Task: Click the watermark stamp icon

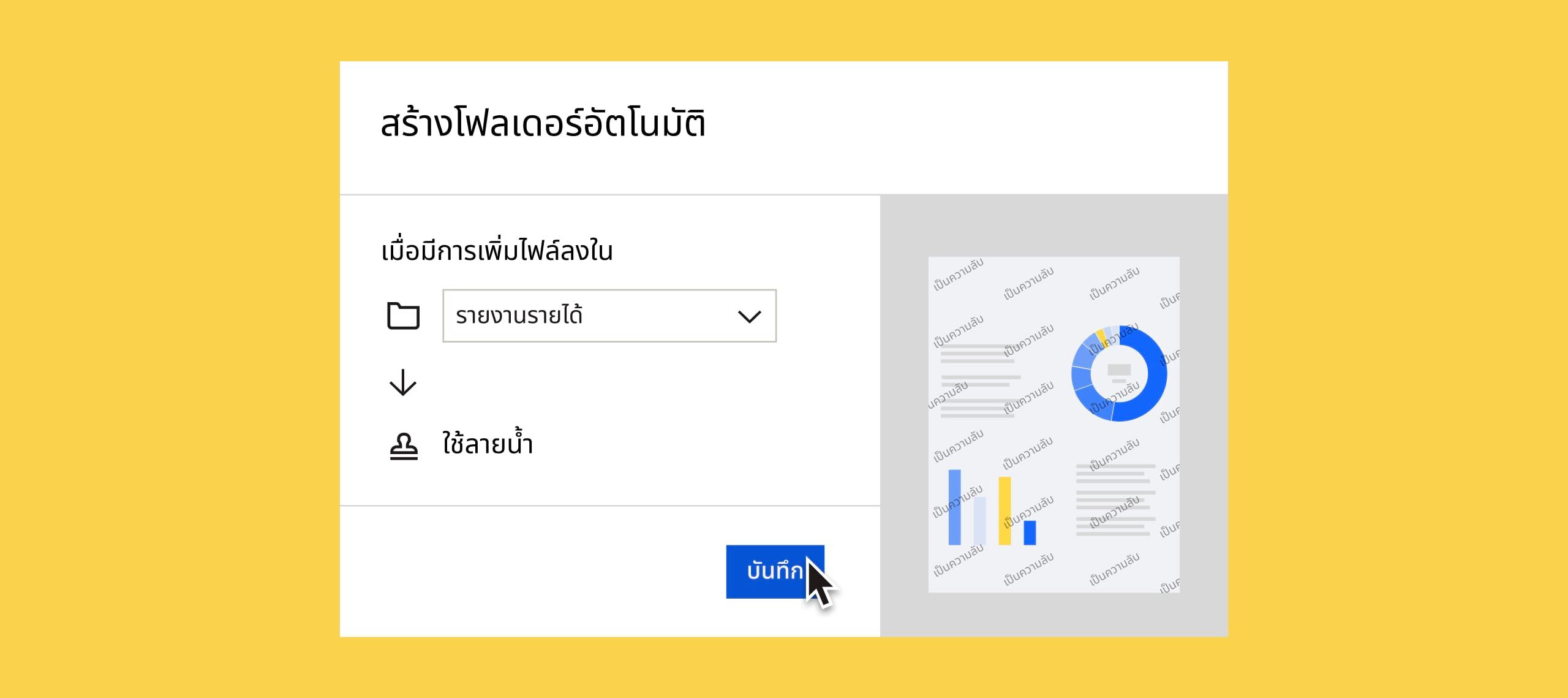Action: 404,447
